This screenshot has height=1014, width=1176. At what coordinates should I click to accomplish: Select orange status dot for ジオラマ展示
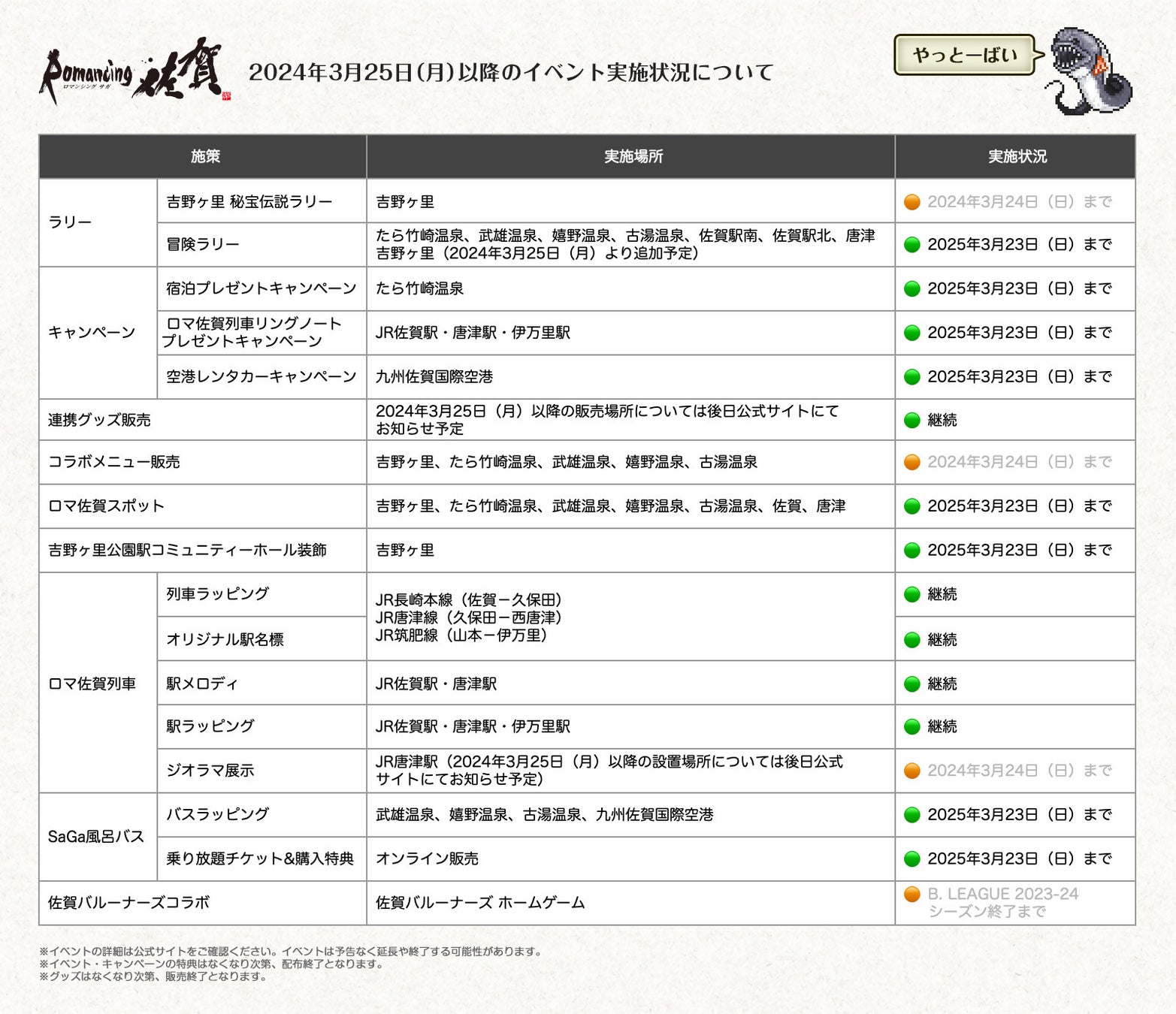pos(912,771)
